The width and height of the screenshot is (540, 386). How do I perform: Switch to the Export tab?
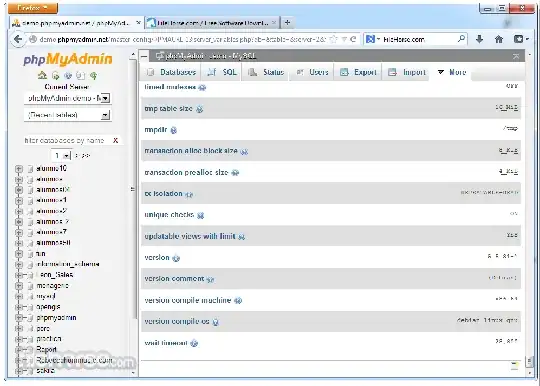point(358,72)
